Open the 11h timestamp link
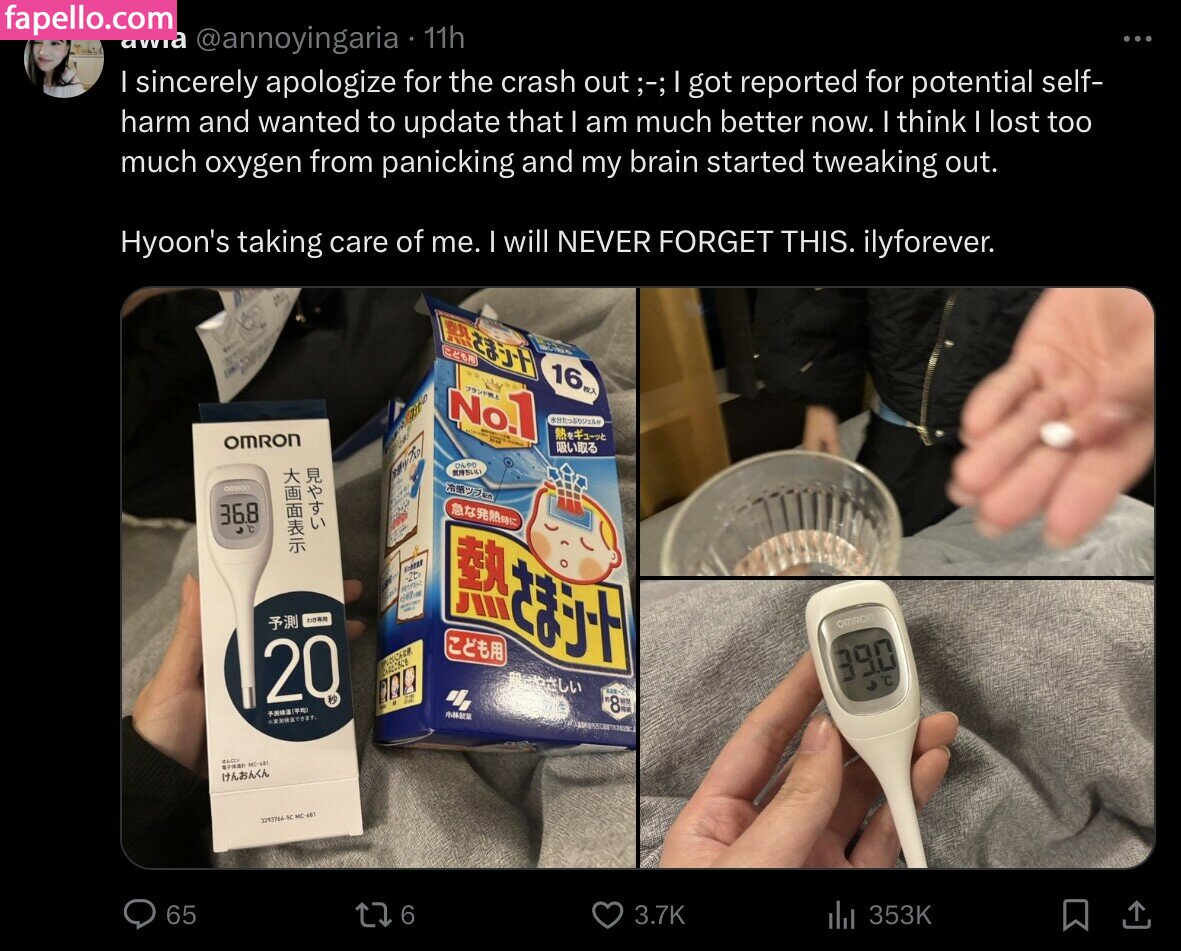The image size is (1181, 951). coord(444,38)
